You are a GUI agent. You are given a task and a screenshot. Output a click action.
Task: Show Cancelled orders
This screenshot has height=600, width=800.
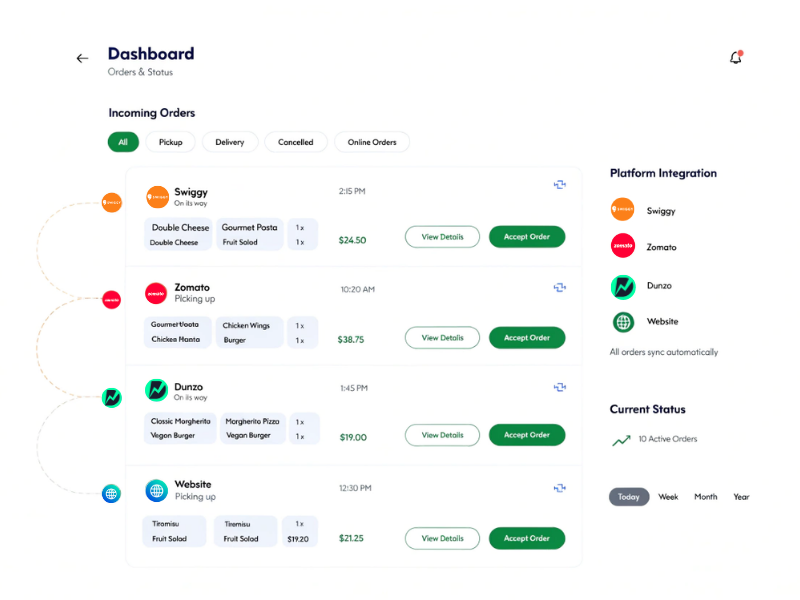[x=296, y=142]
